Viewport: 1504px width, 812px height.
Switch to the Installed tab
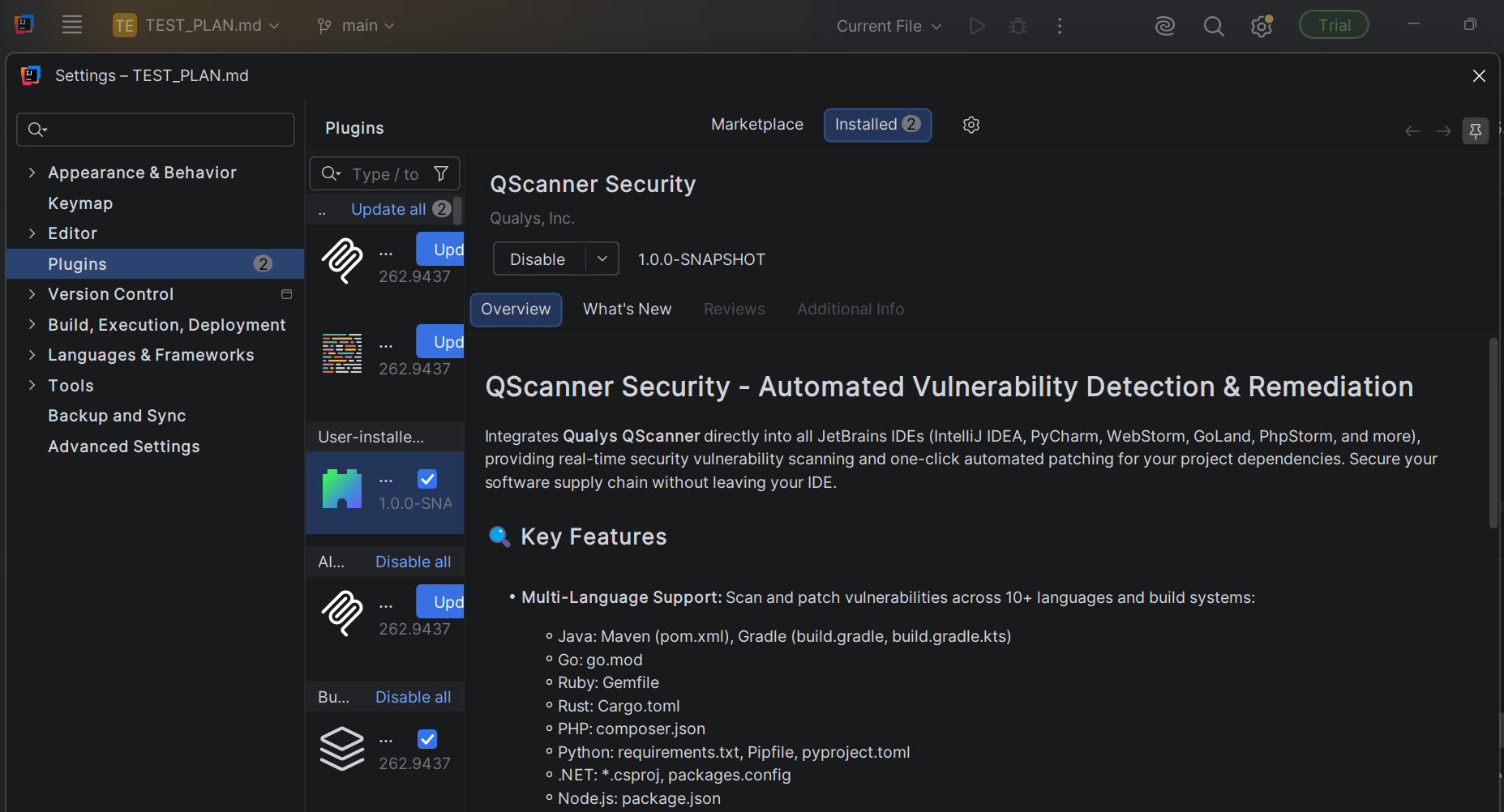click(877, 125)
